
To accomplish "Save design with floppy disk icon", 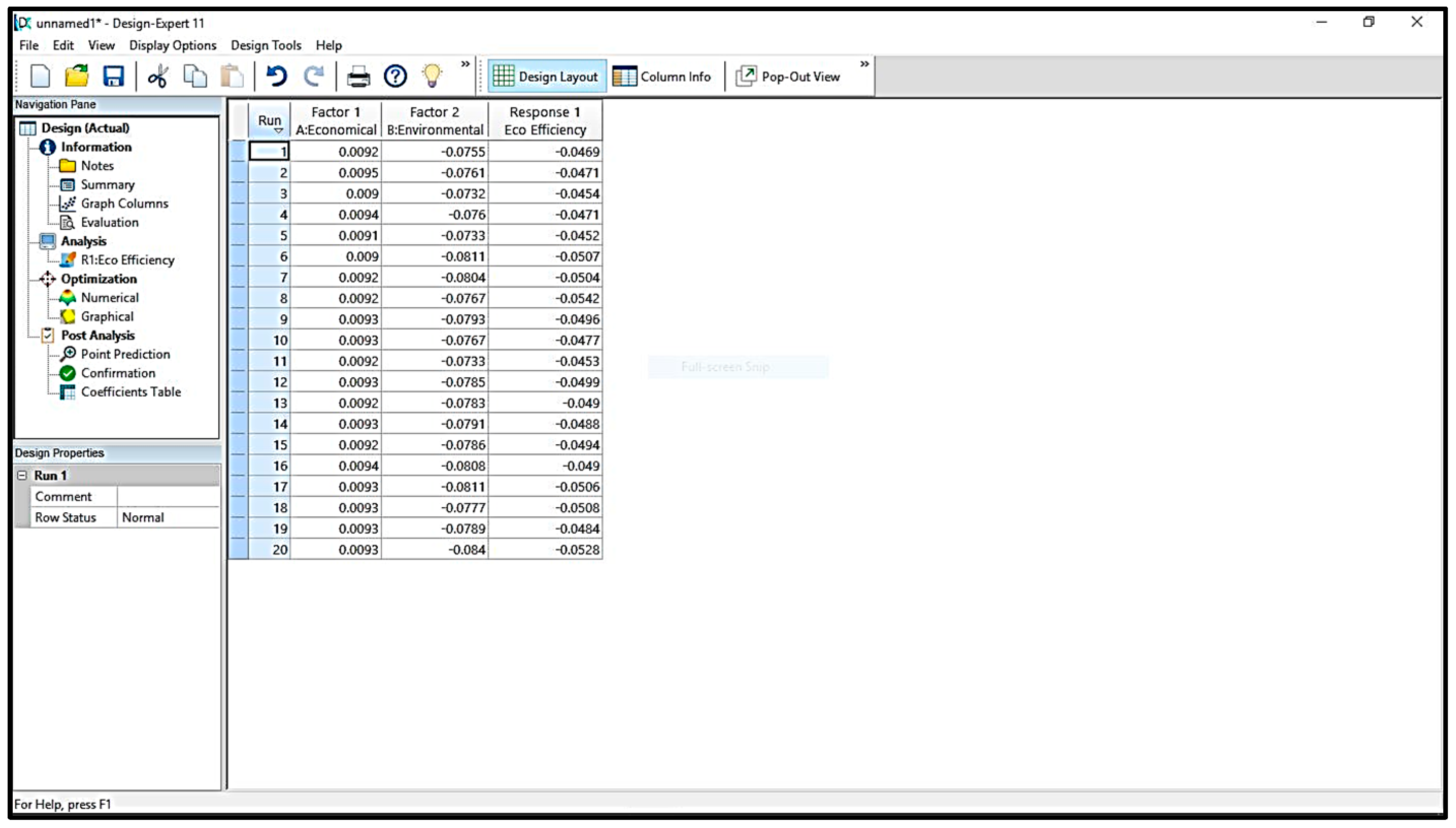I will pos(113,76).
